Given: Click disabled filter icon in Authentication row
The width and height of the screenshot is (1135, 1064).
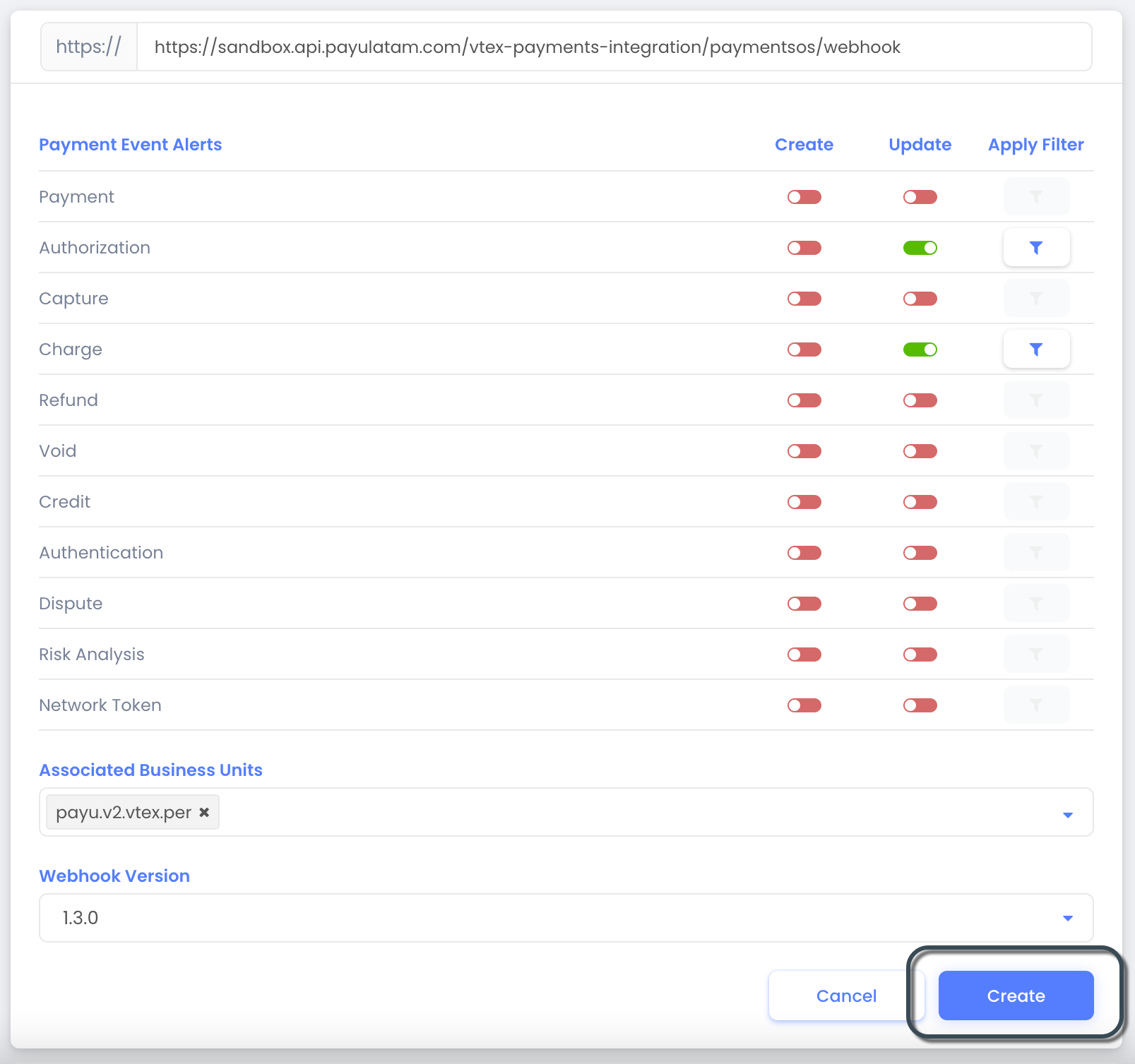Looking at the screenshot, I should pyautogui.click(x=1036, y=553).
